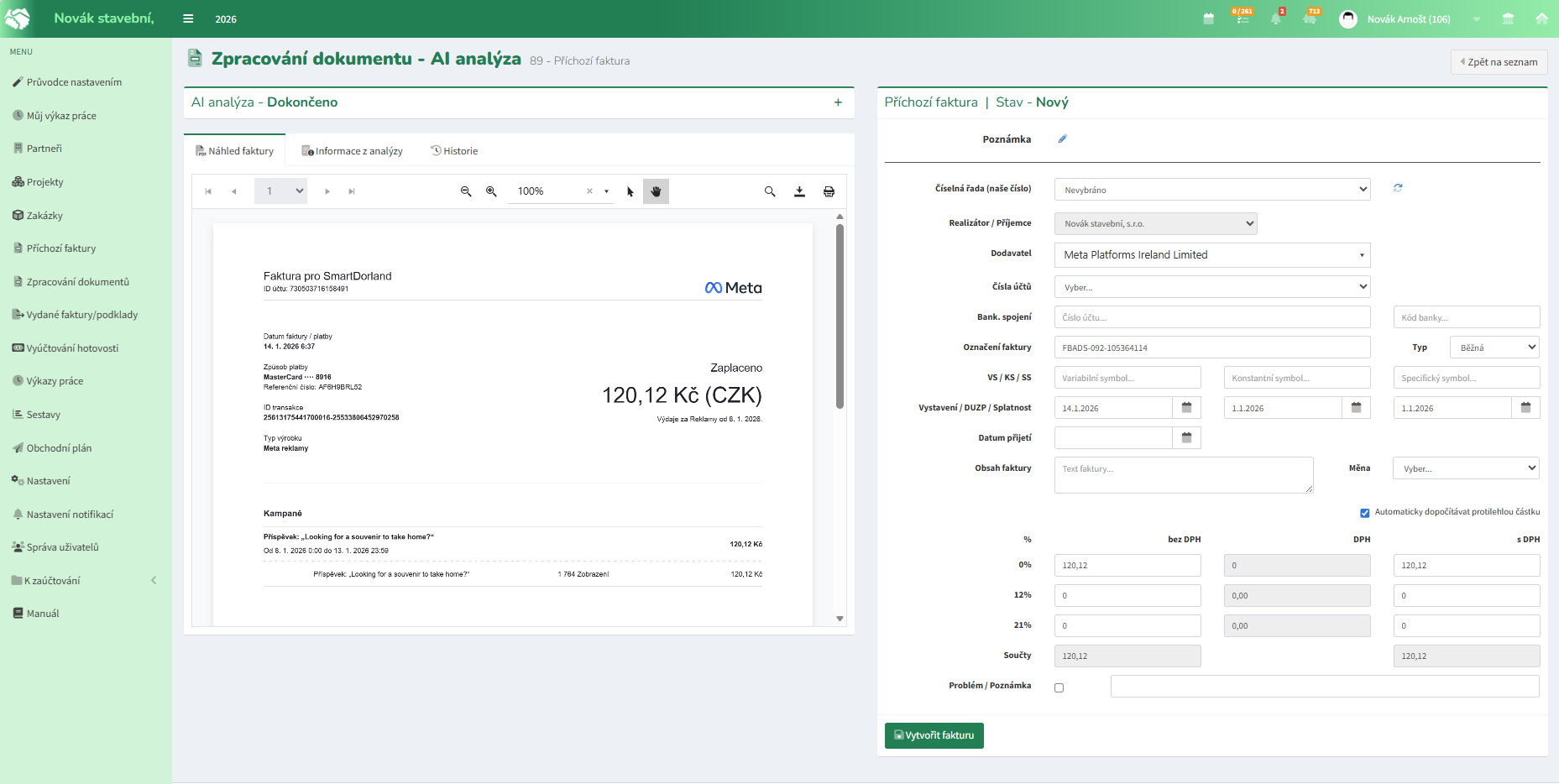
Task: Activate the hand pan tool
Action: point(656,191)
